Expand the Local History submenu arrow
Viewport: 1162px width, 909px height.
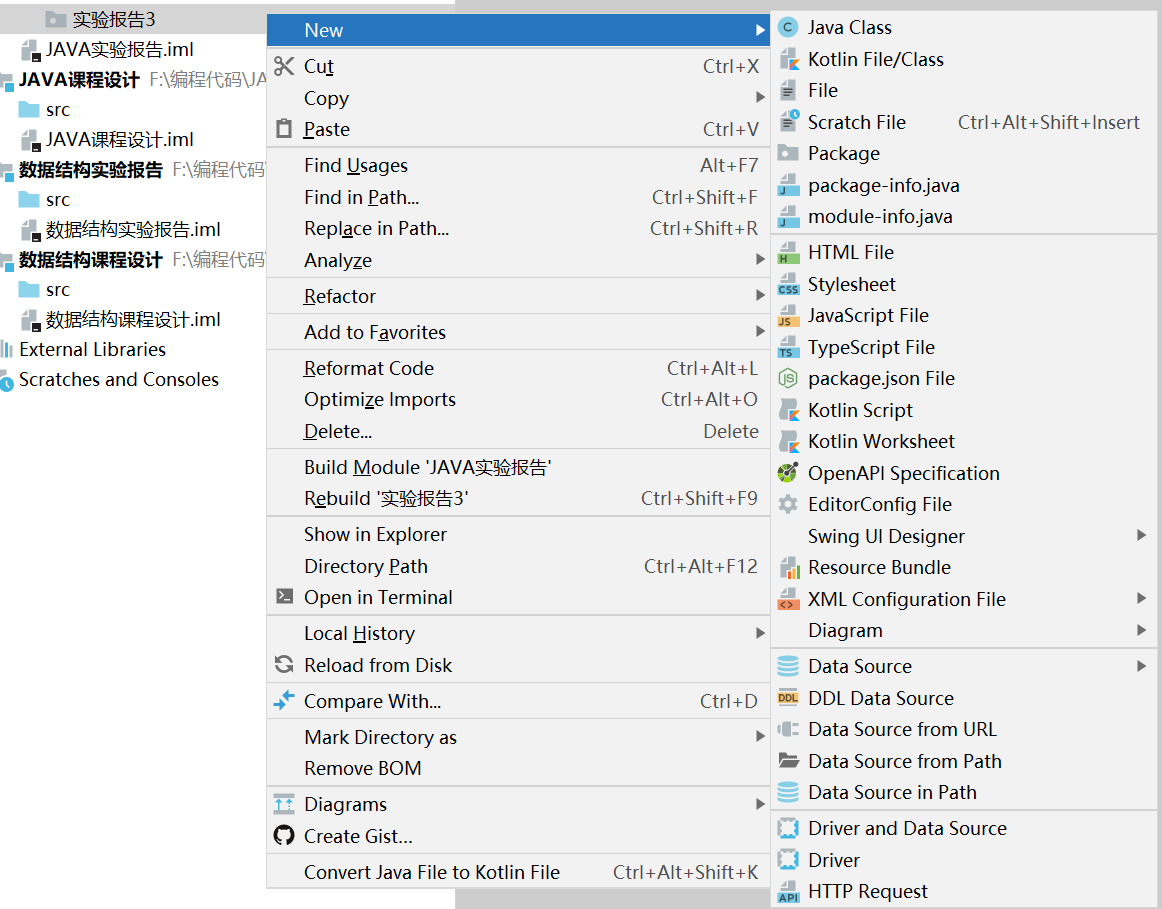[760, 633]
